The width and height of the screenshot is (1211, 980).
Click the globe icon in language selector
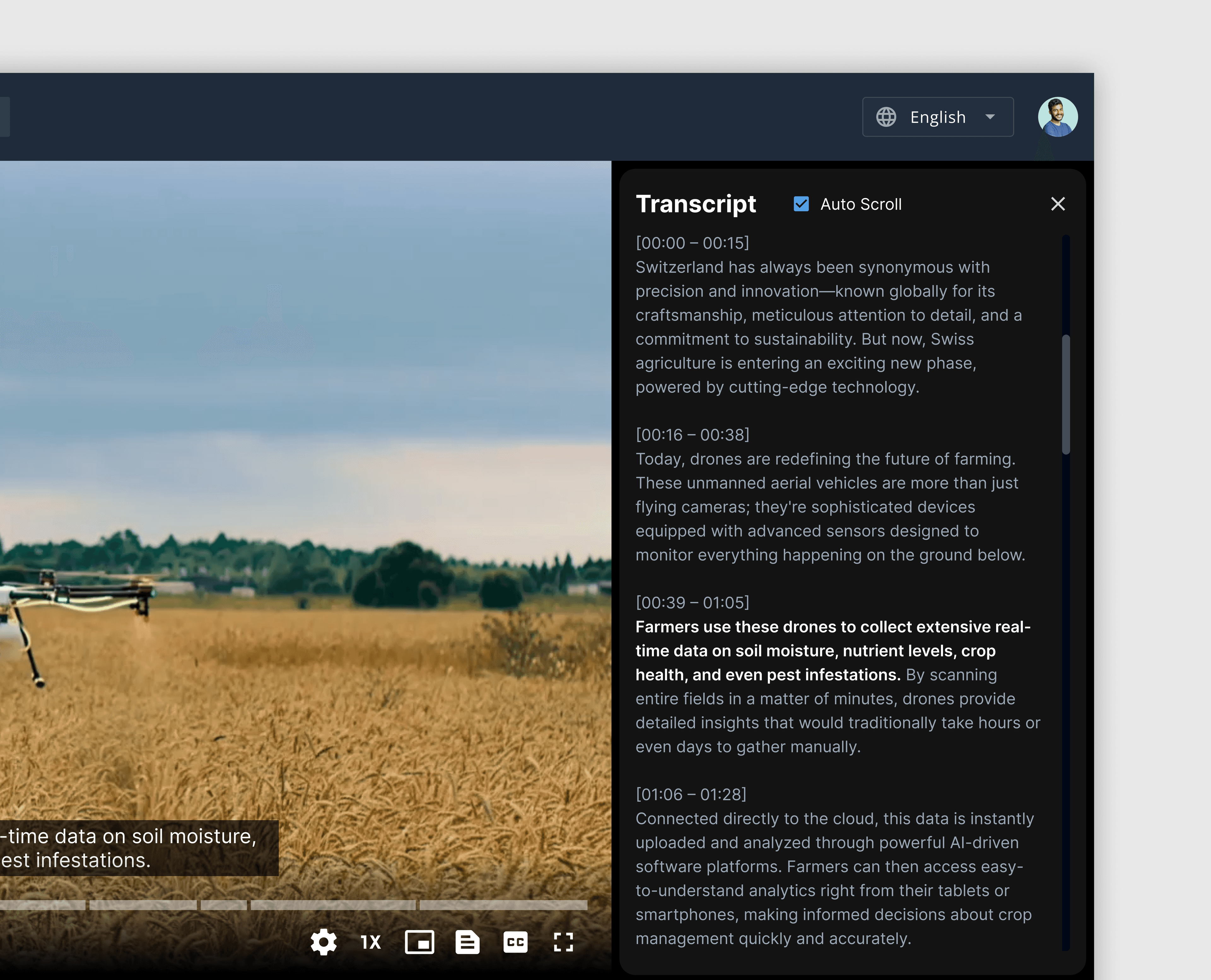pyautogui.click(x=886, y=117)
